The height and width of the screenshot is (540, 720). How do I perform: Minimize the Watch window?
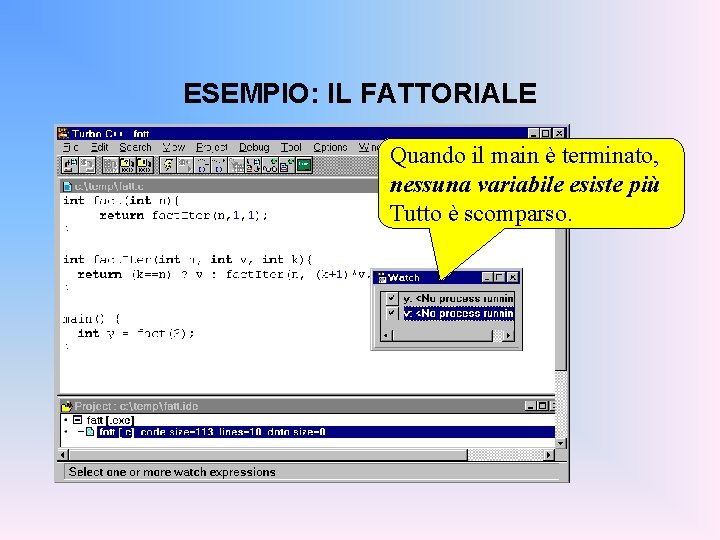487,277
